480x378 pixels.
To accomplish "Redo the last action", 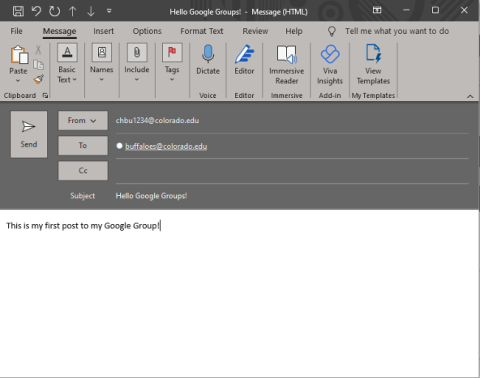I will coord(54,11).
